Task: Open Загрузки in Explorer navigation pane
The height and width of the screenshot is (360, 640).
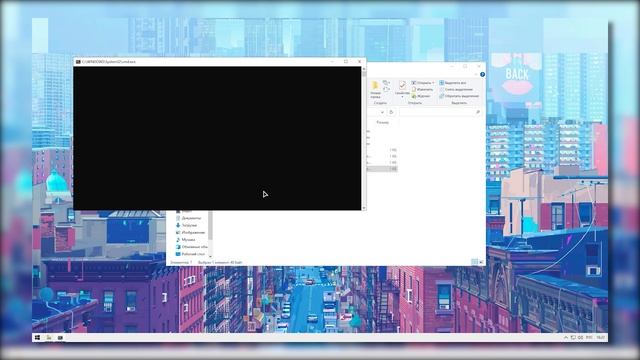Action: click(x=187, y=225)
